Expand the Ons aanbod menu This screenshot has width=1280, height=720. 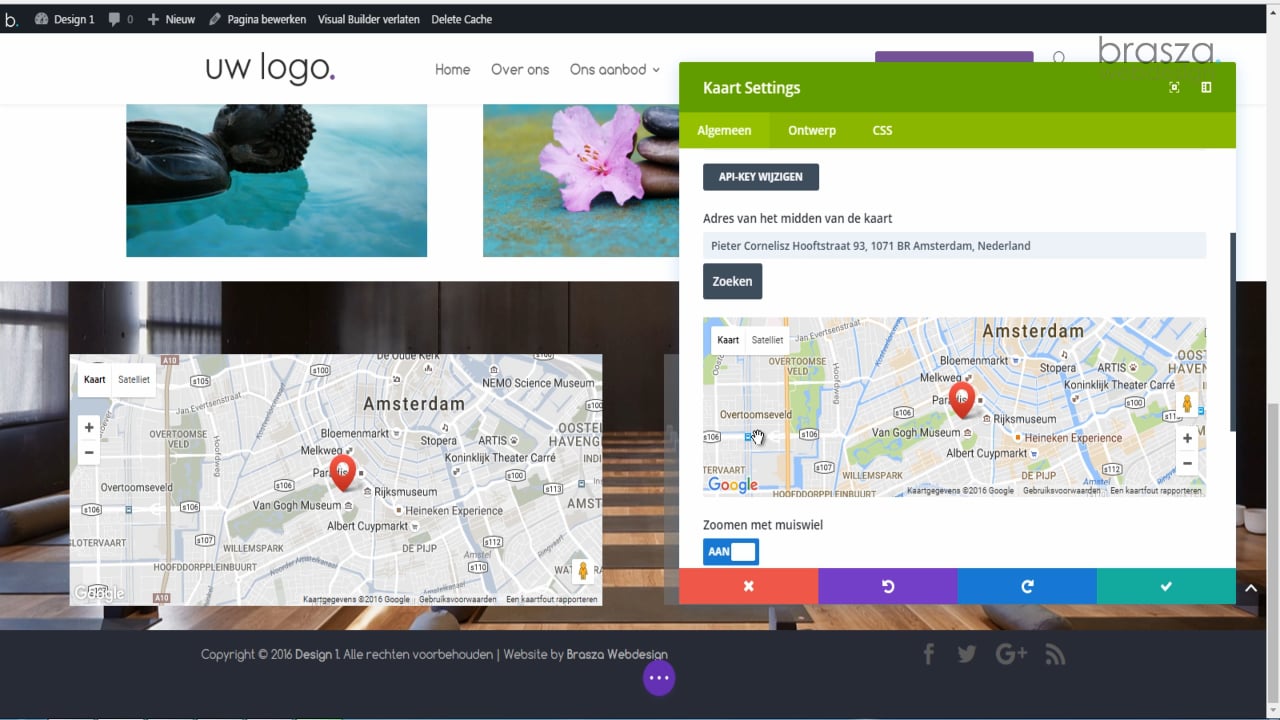(x=615, y=70)
